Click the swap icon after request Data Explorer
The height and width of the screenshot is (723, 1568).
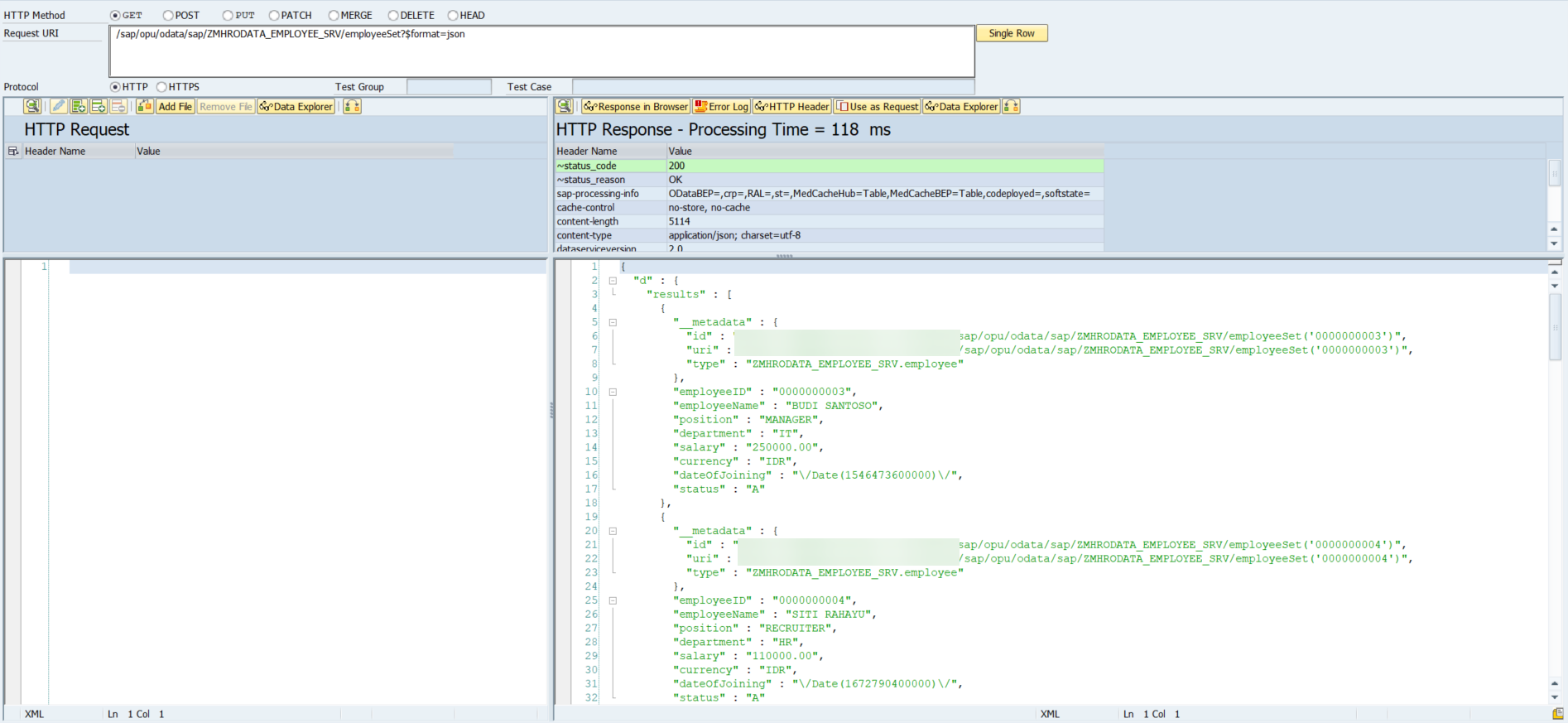(x=353, y=107)
